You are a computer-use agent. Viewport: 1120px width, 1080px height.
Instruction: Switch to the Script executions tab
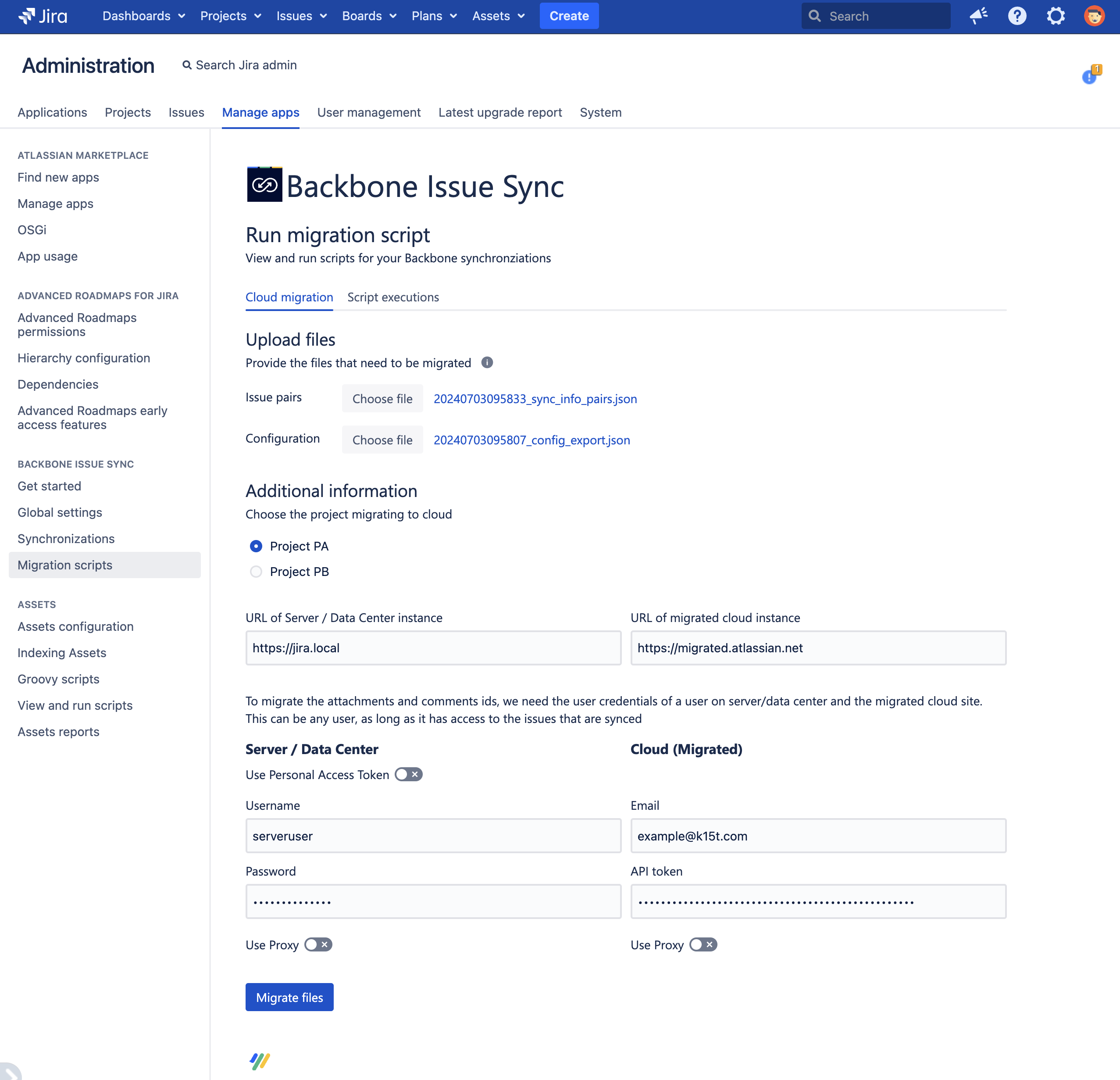(392, 297)
